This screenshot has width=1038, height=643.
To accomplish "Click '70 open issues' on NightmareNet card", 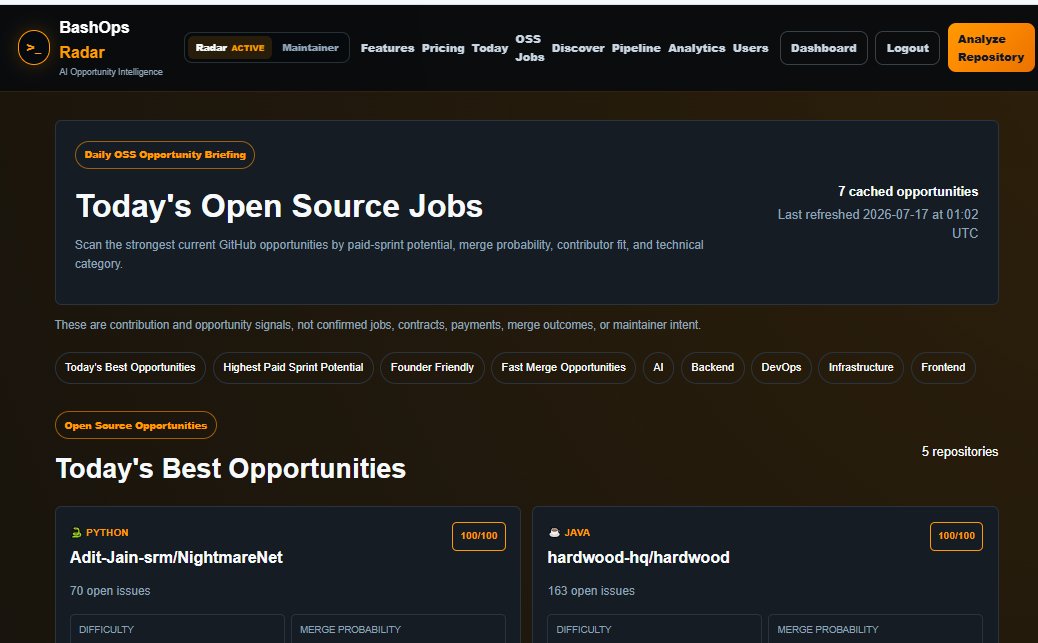I will tap(110, 591).
